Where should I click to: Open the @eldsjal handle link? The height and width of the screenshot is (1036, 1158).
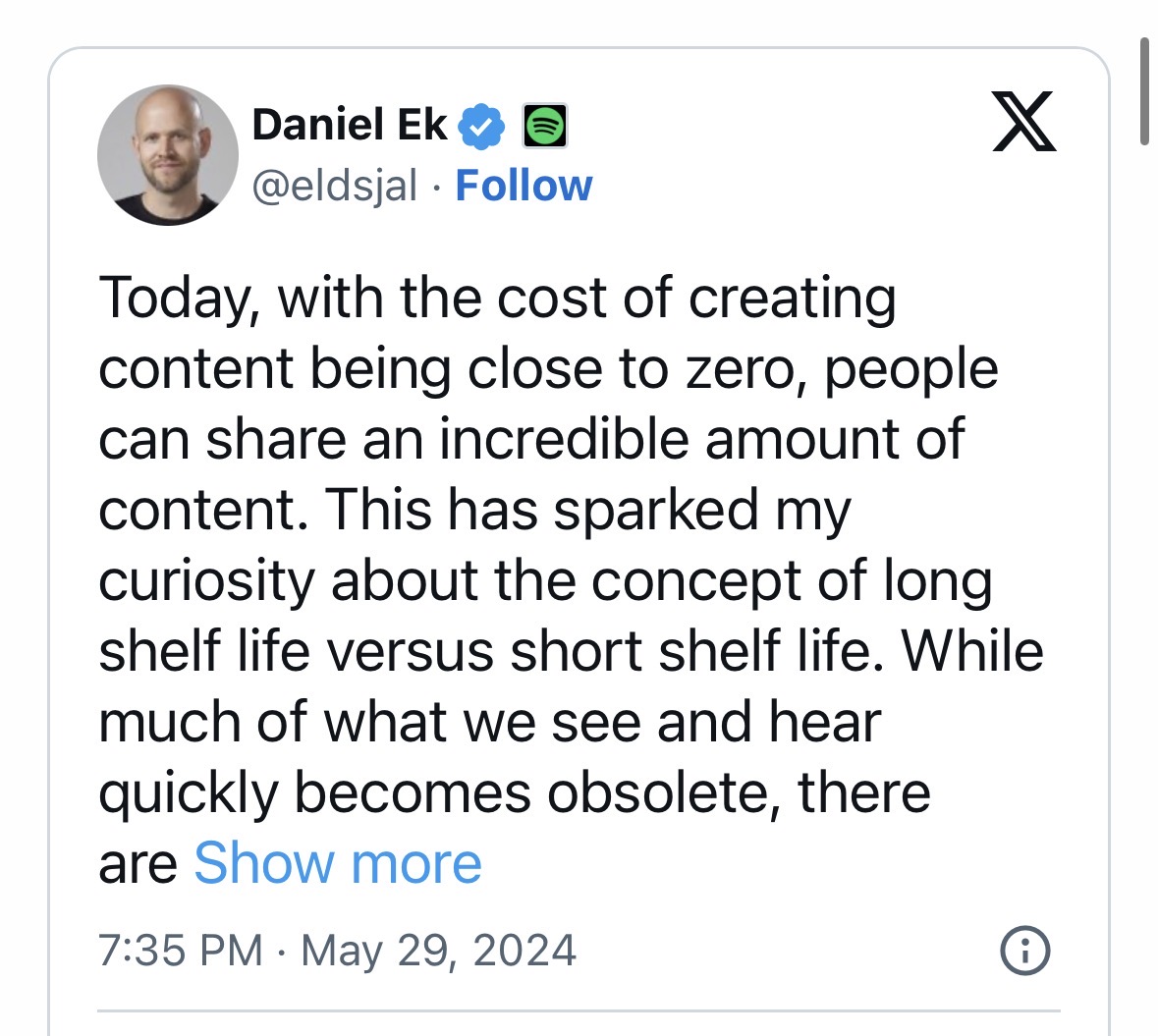(335, 185)
